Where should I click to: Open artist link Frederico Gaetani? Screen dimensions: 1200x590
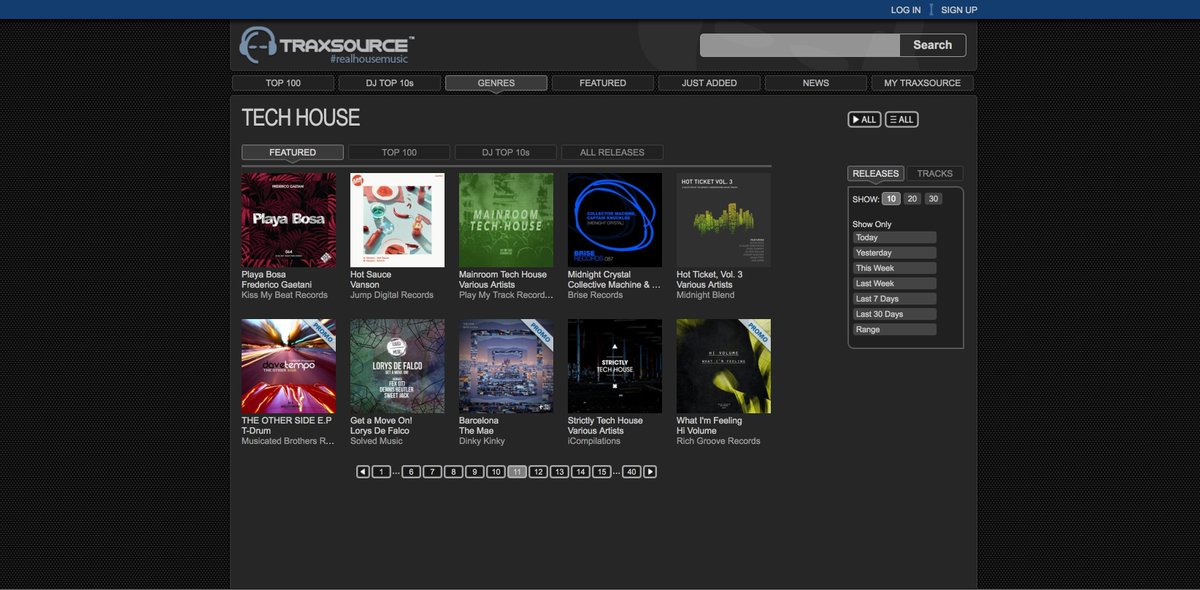[x=277, y=285]
